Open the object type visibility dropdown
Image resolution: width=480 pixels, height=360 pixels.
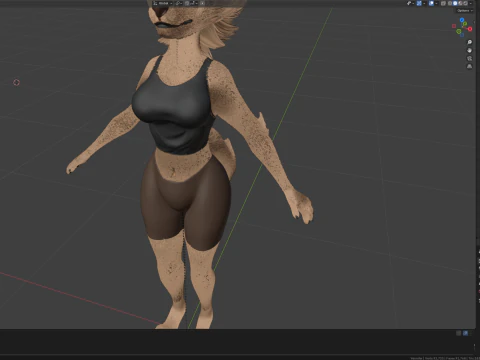tap(411, 3)
